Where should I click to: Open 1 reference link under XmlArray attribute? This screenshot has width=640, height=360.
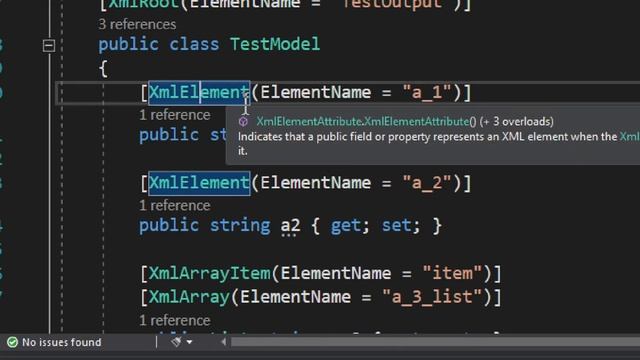175,320
